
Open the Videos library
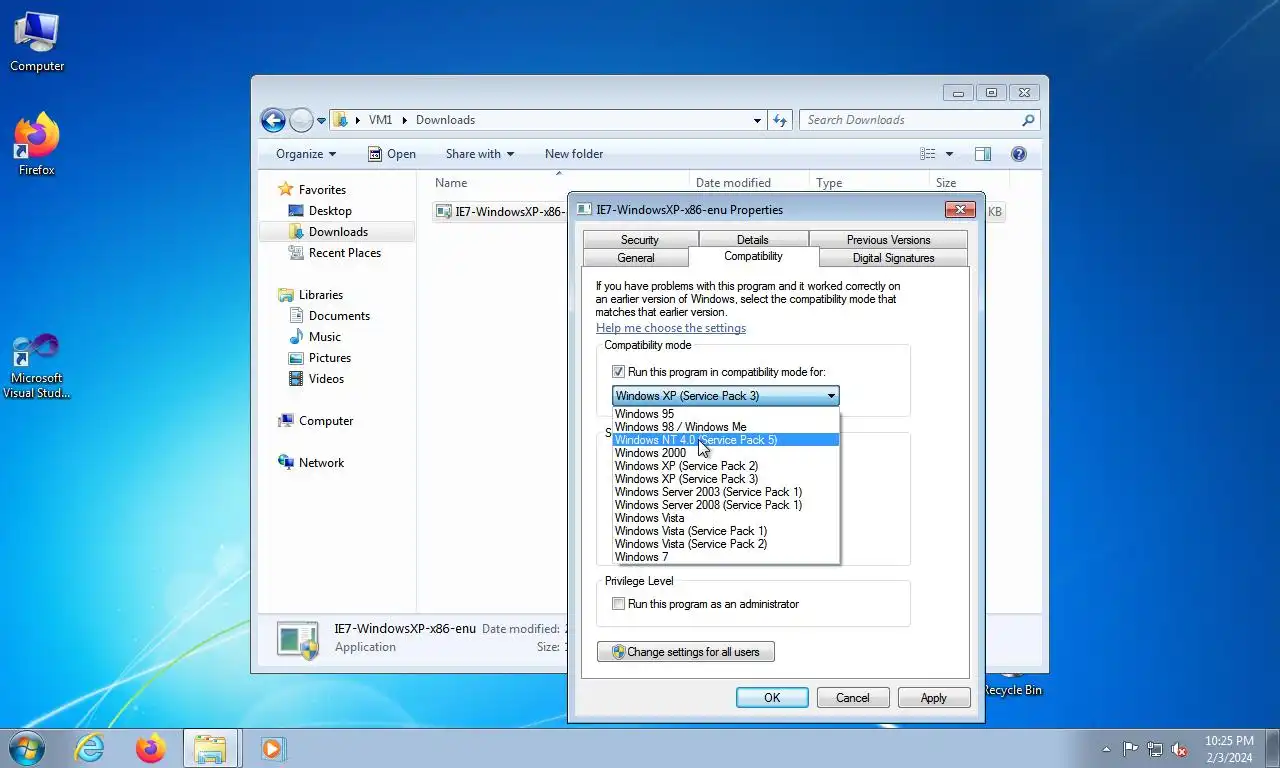pos(326,379)
